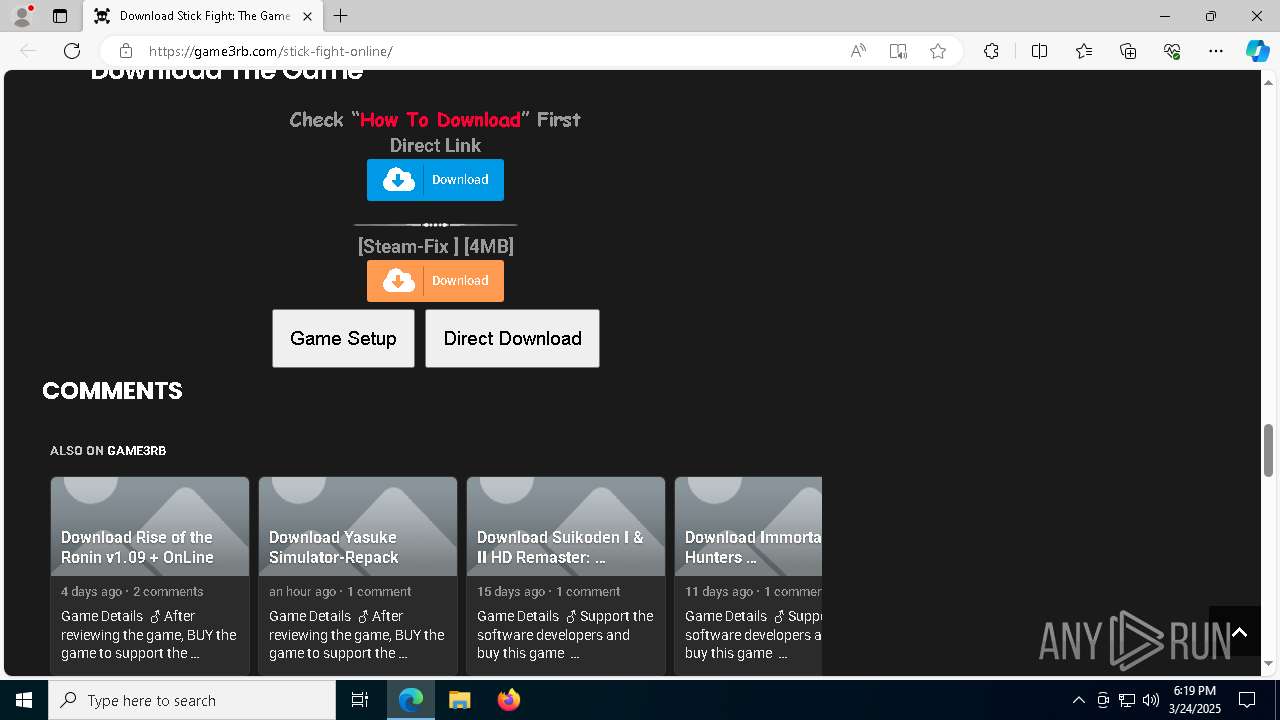Refresh the current page
The image size is (1280, 720).
(x=72, y=51)
